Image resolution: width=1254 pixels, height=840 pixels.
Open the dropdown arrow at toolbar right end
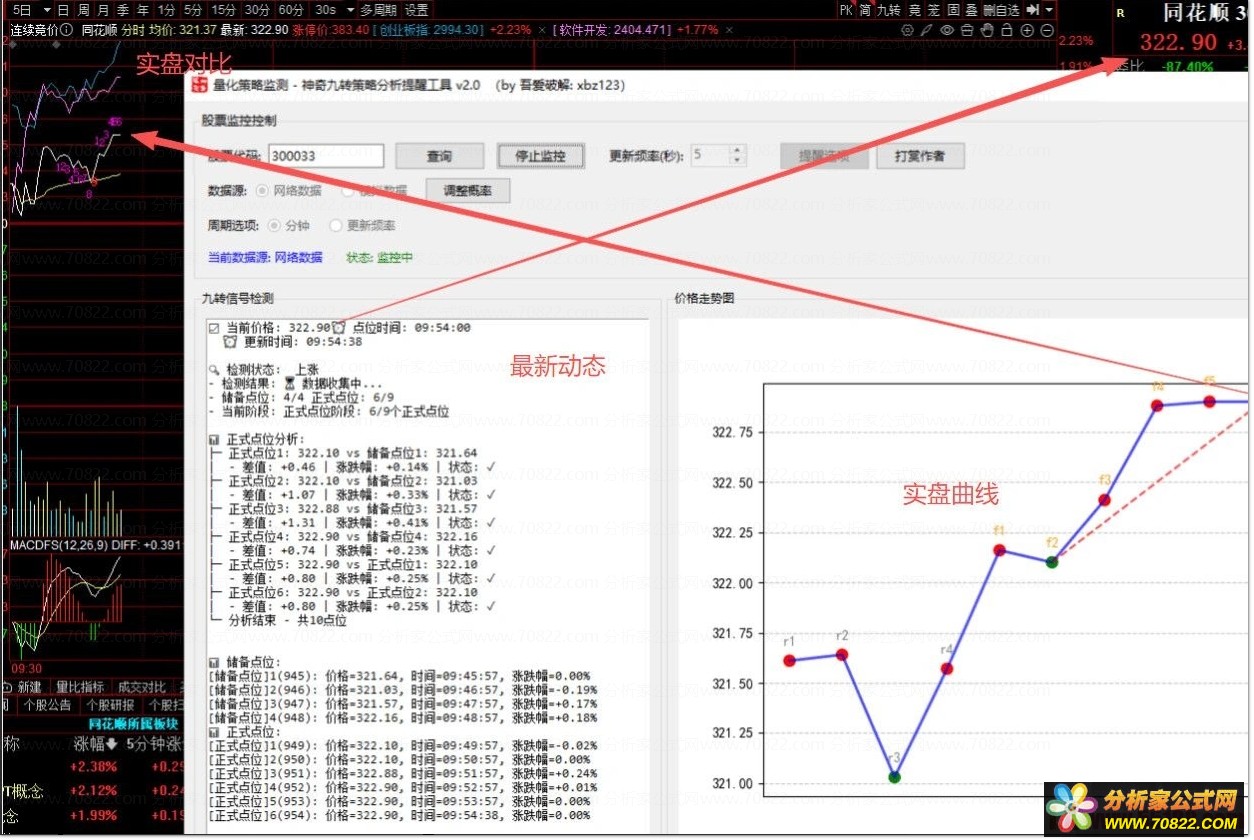[1049, 10]
